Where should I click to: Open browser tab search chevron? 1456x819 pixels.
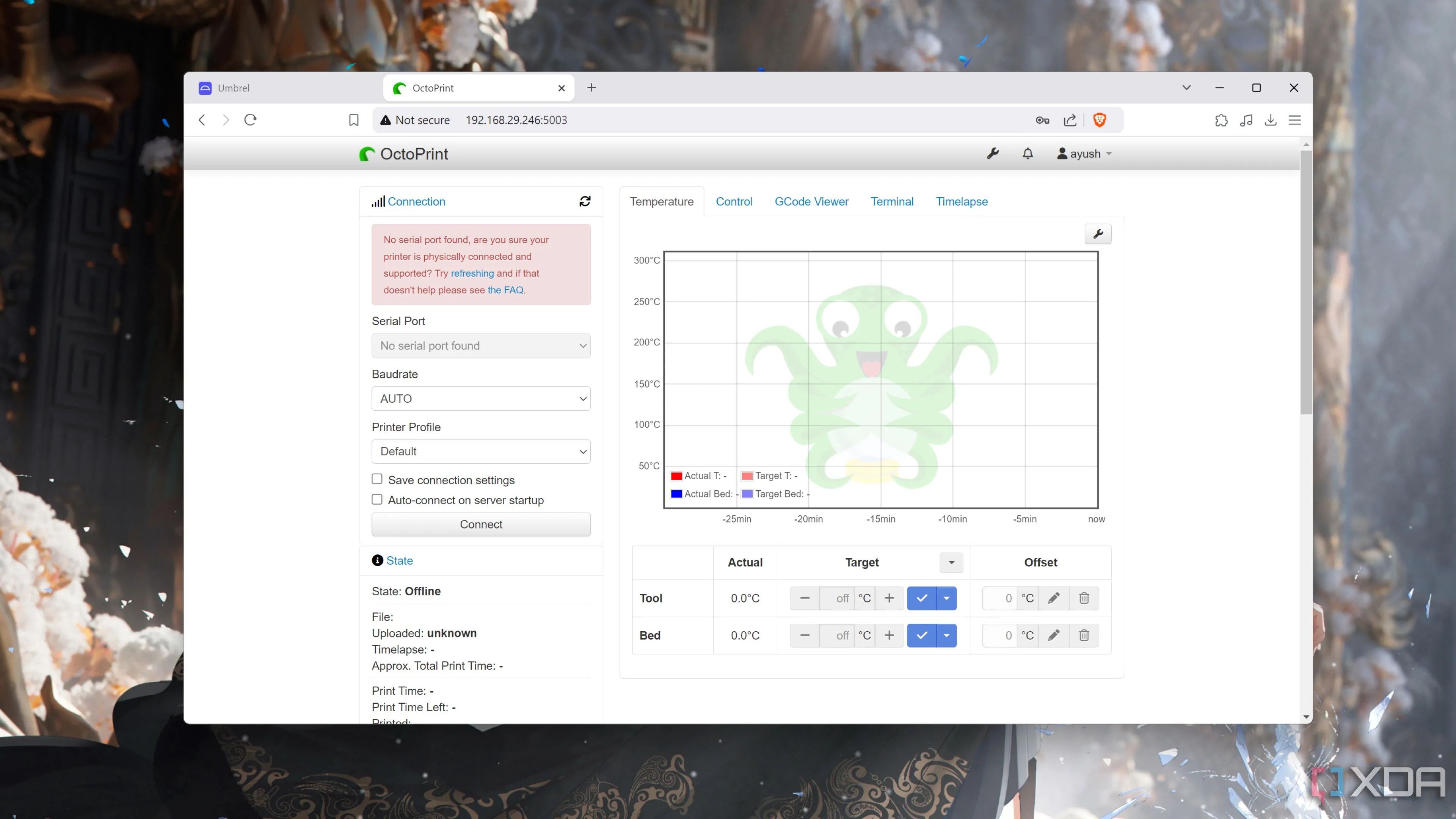(1186, 88)
